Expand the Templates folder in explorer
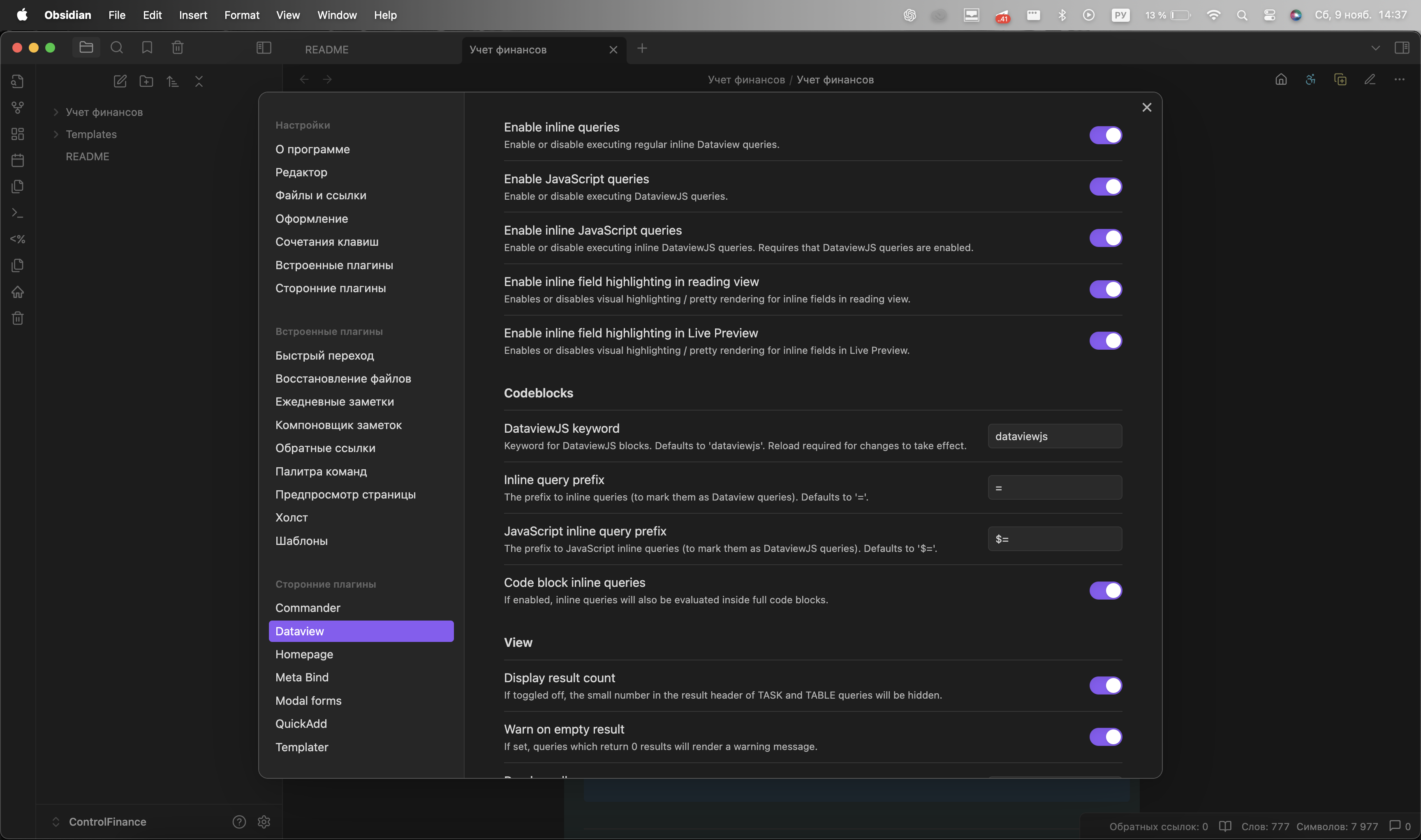The height and width of the screenshot is (840, 1421). pos(91,134)
